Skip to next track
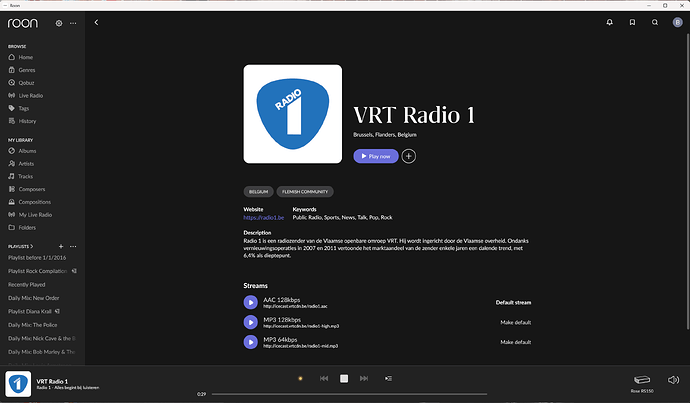This screenshot has width=690, height=403. point(364,378)
